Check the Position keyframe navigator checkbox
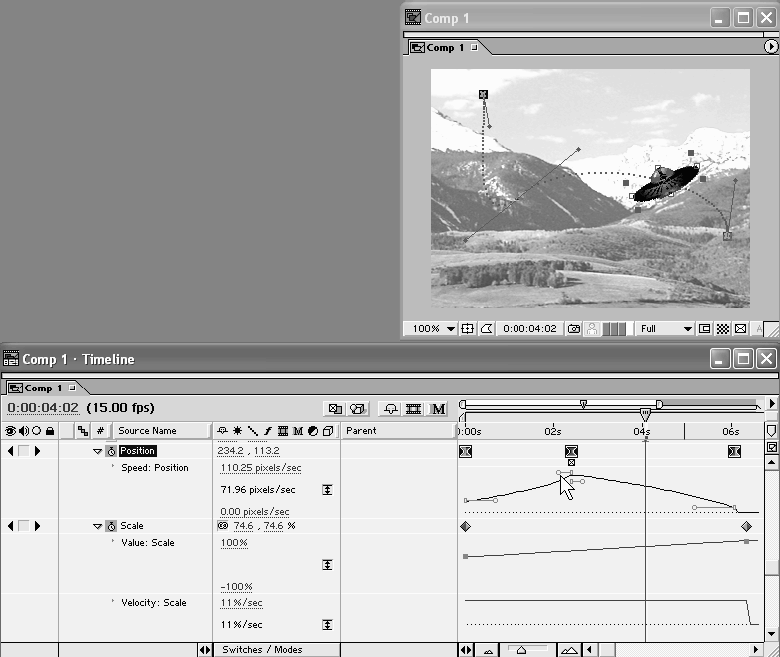 (24, 451)
